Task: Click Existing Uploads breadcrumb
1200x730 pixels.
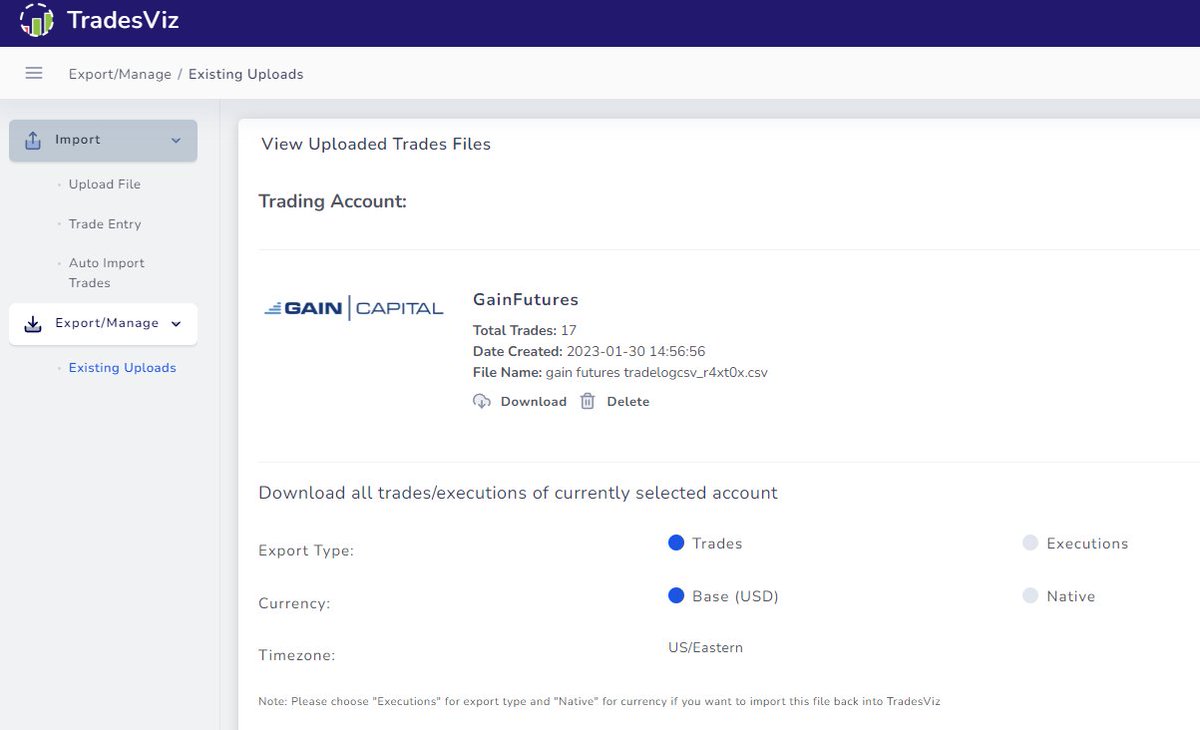Action: 246,74
